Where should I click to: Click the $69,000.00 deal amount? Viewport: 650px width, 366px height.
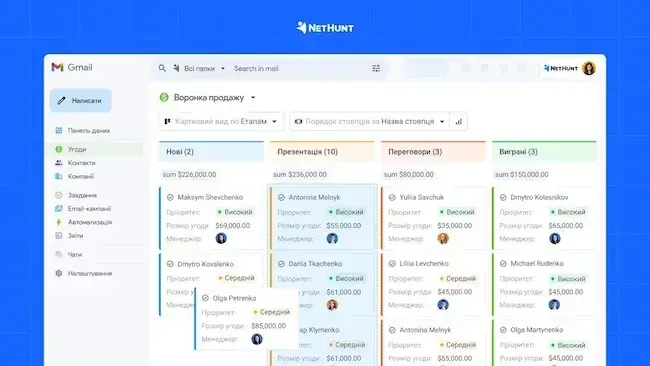click(x=233, y=225)
